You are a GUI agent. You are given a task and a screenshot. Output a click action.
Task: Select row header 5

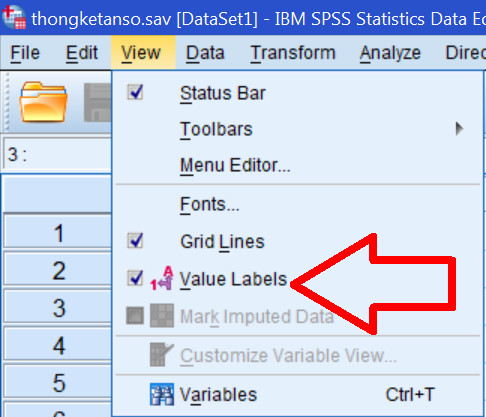coord(57,382)
